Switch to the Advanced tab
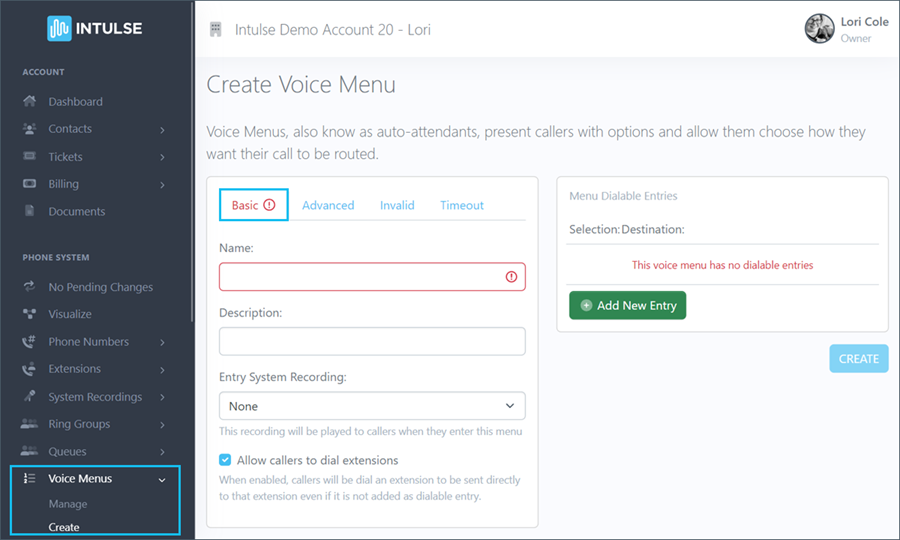 tap(328, 205)
